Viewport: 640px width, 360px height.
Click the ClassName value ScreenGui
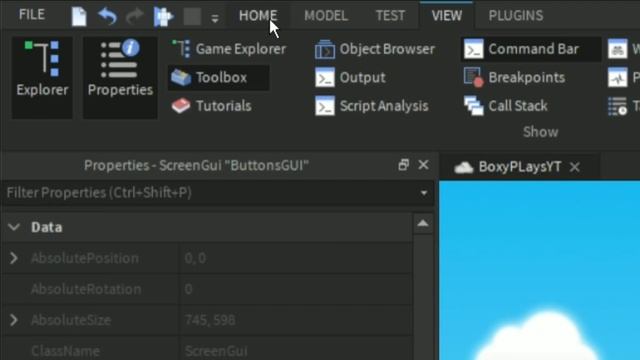coord(216,351)
